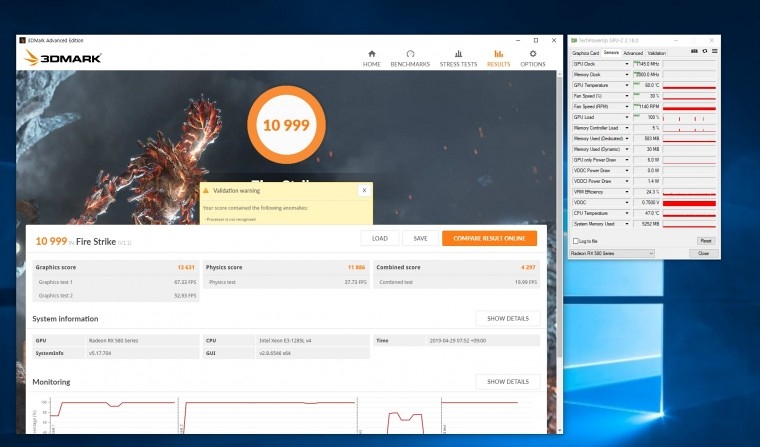Open Memory Clock sensor dropdown

tap(627, 75)
